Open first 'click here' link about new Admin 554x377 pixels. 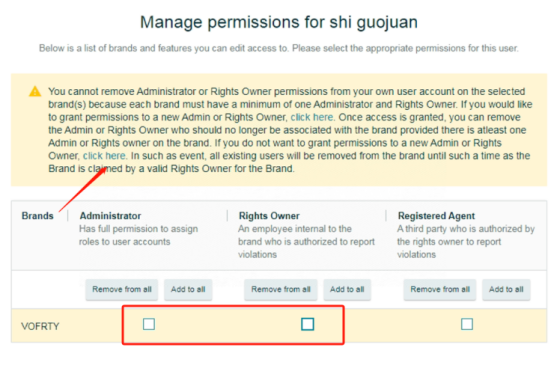point(312,117)
